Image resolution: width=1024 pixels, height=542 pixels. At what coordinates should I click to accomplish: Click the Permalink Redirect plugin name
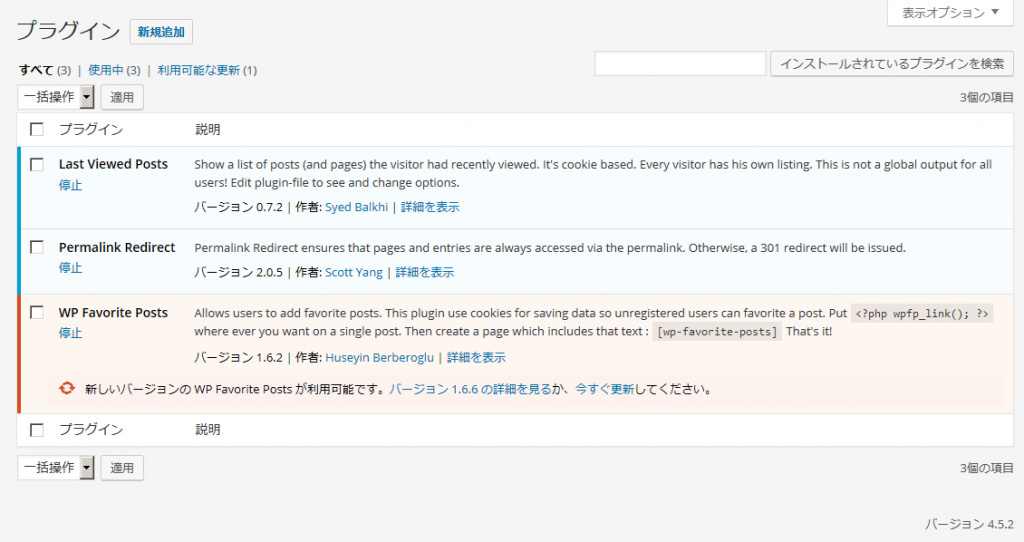tap(117, 247)
